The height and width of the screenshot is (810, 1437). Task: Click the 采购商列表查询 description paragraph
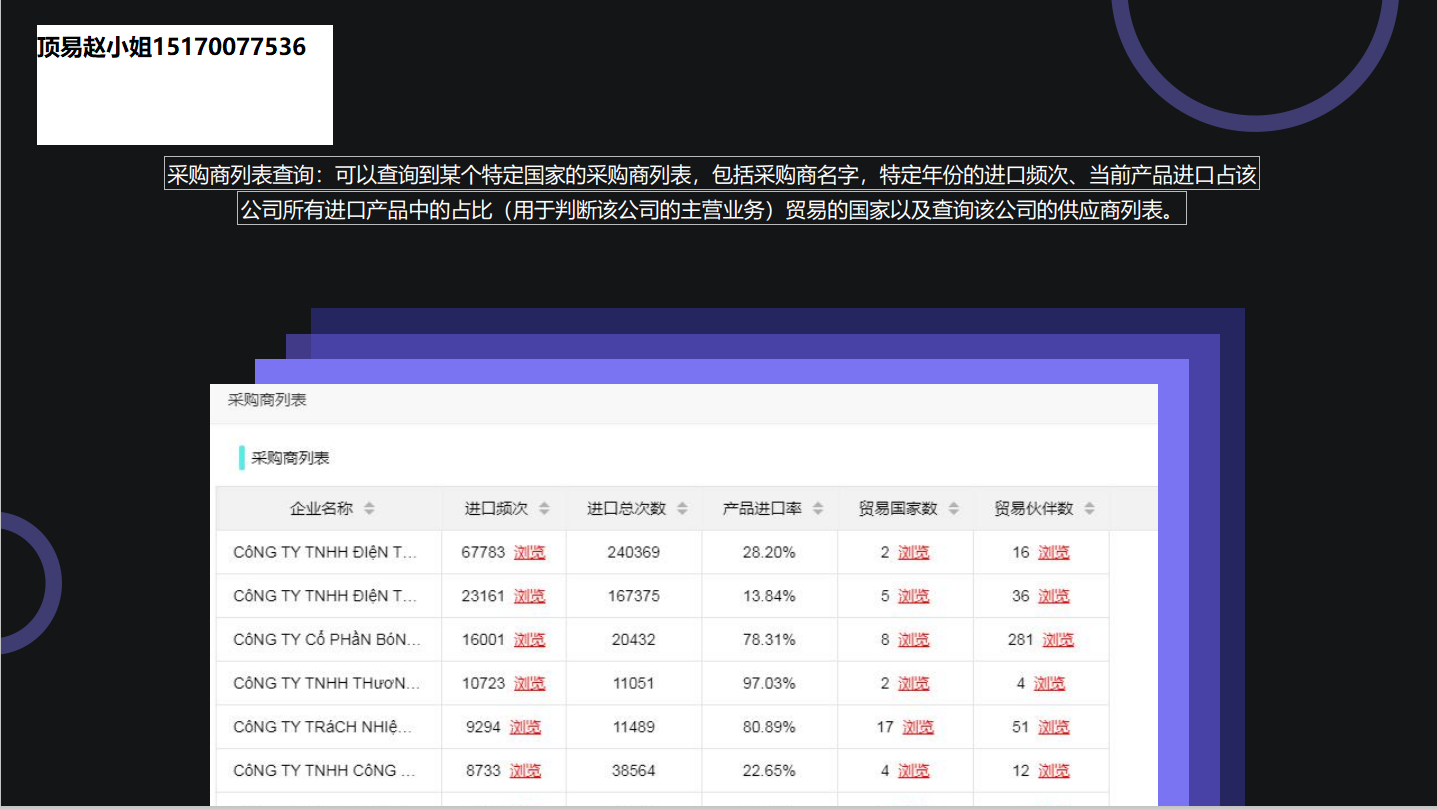[712, 193]
